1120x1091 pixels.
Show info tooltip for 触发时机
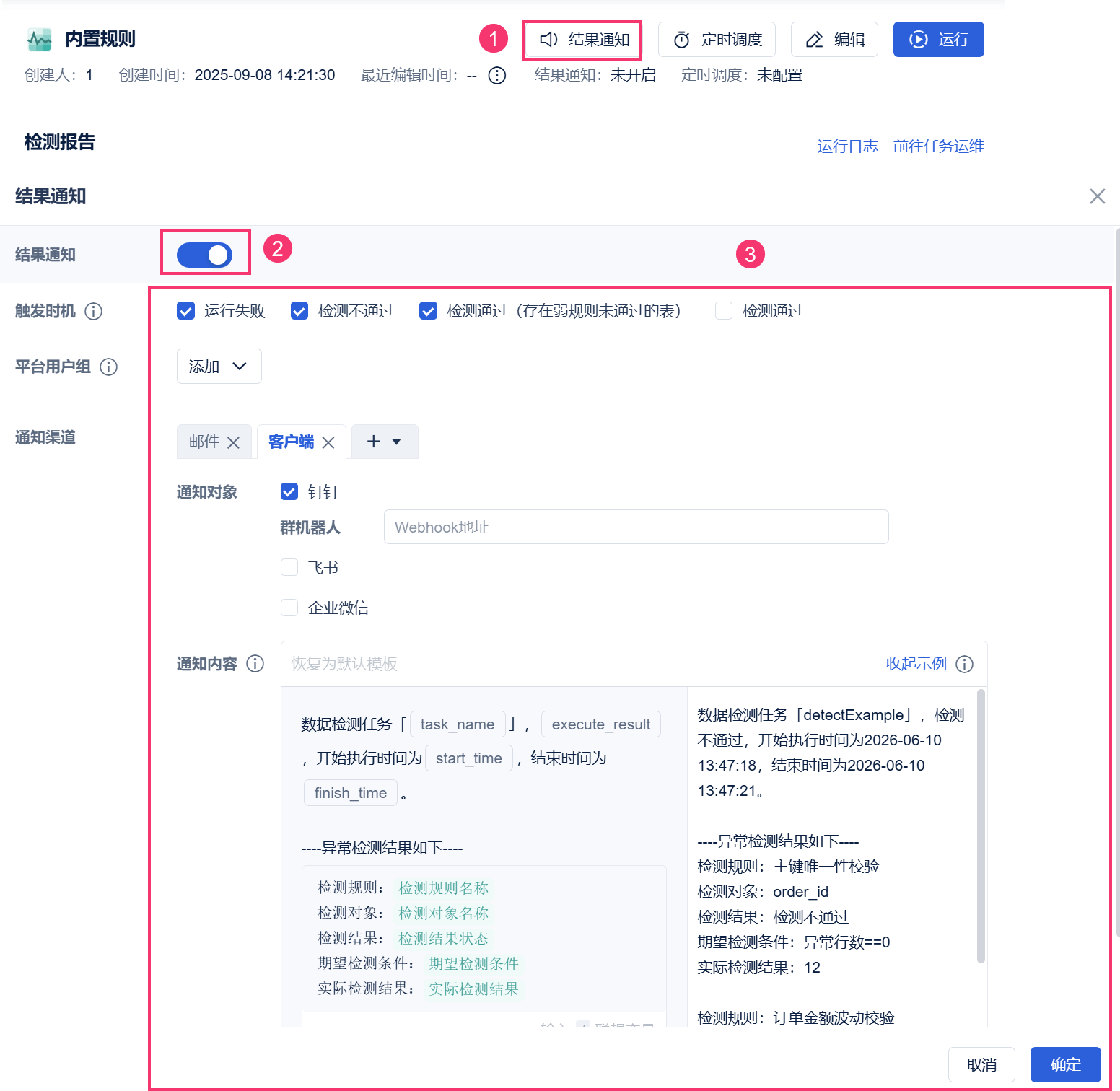[x=94, y=311]
